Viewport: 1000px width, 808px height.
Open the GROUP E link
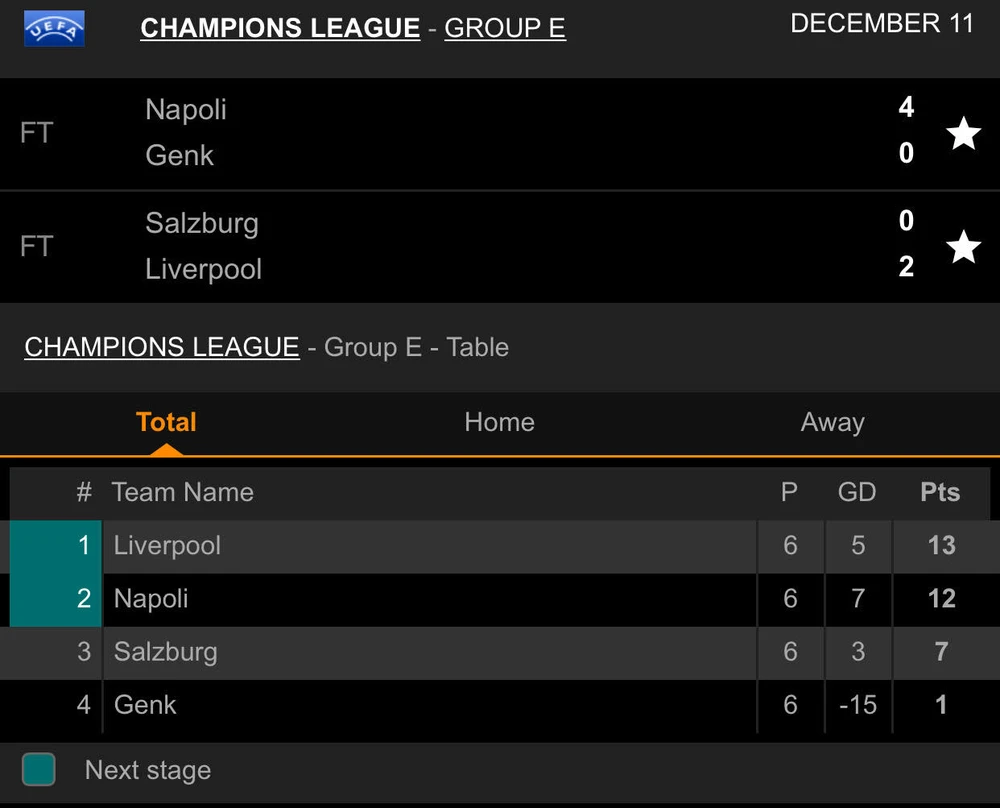[504, 28]
